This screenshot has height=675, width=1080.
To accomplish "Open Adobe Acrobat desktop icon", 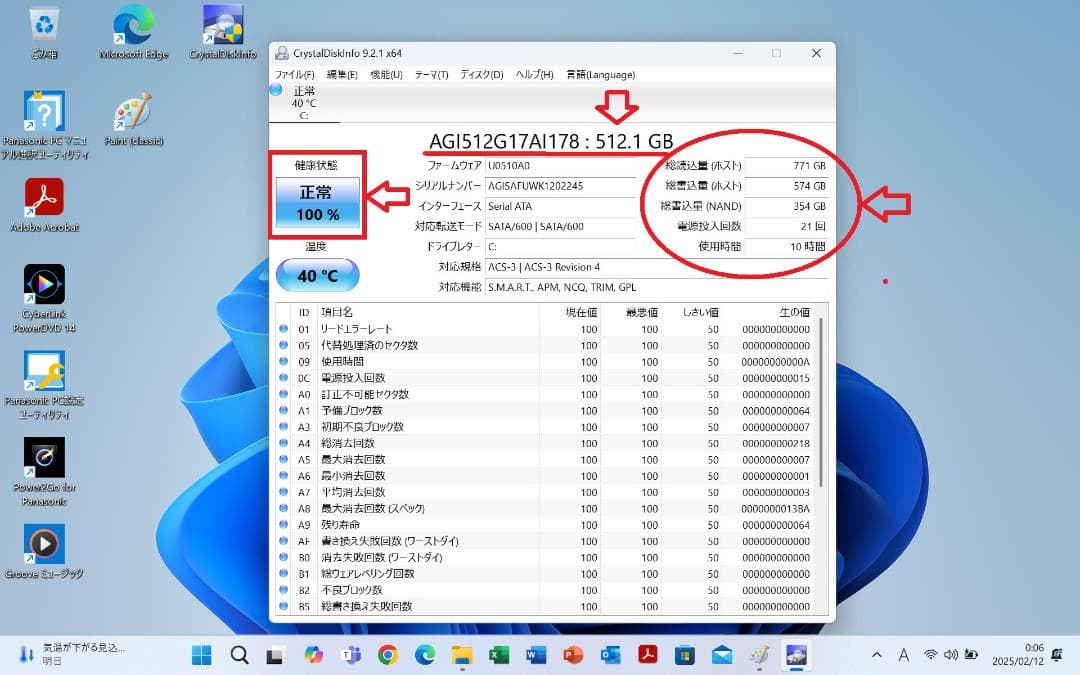I will (44, 195).
